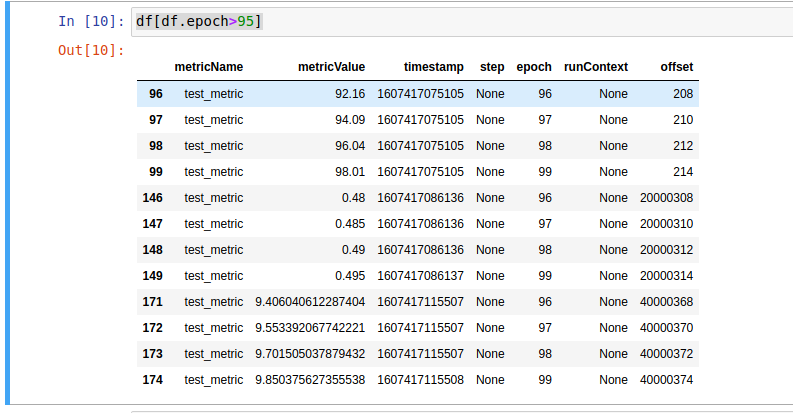
Task: Select row index 96
Action: [156, 94]
